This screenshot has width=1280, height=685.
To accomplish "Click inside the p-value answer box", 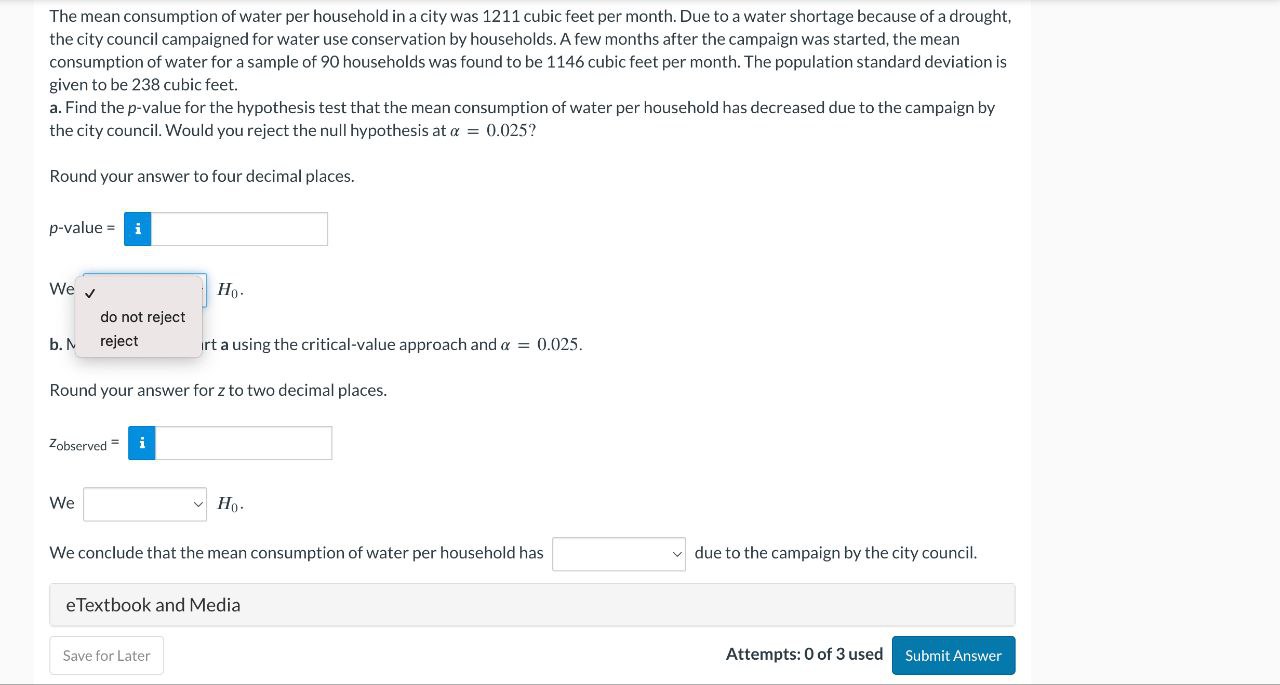I will click(240, 228).
